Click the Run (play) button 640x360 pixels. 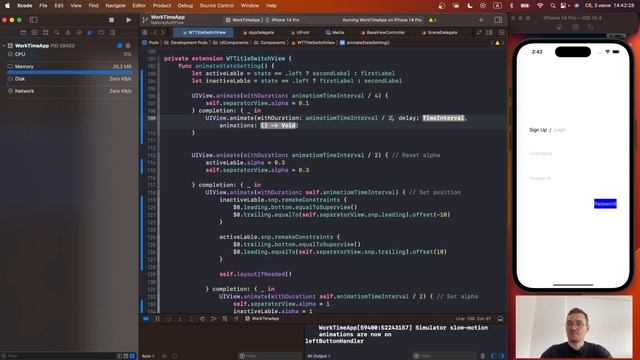coord(129,20)
